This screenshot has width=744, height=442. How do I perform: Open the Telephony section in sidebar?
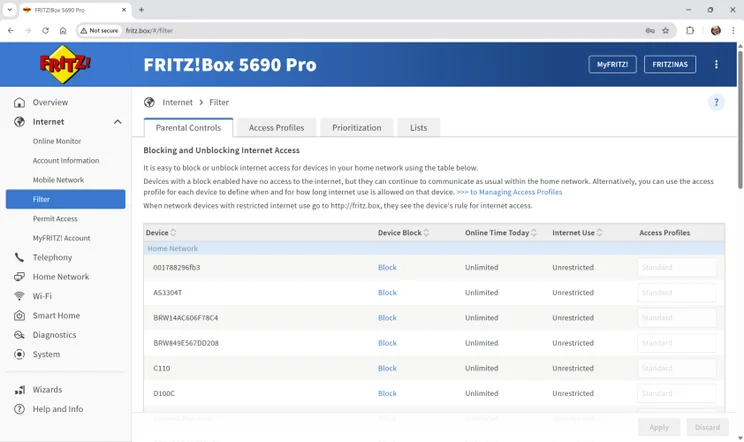coord(52,257)
